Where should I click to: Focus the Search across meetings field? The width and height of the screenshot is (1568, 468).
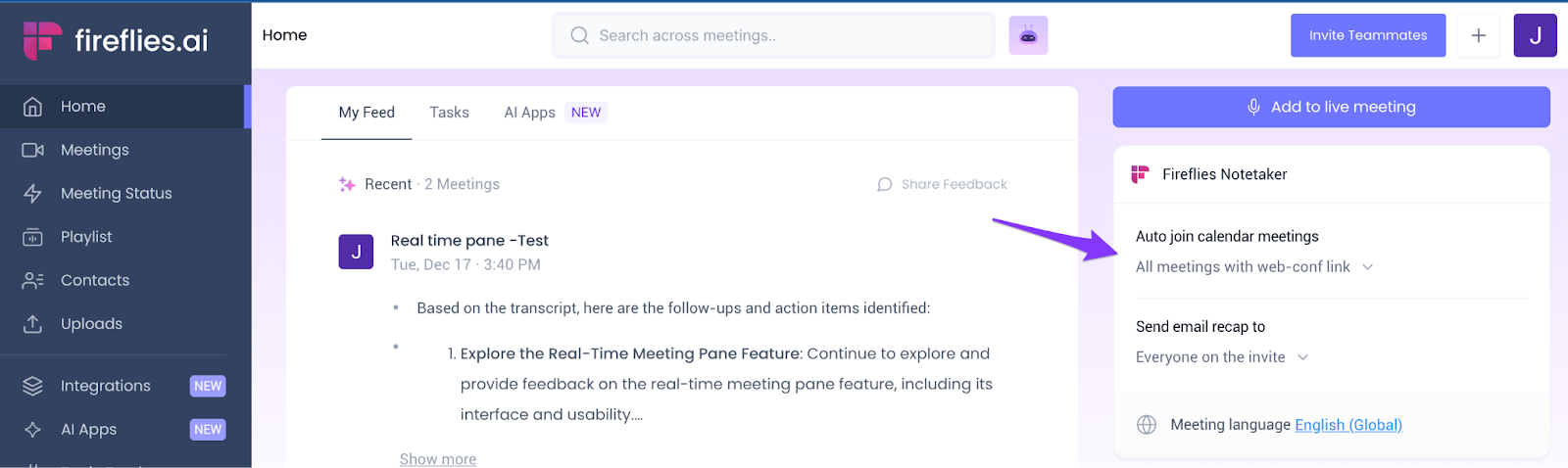[774, 35]
